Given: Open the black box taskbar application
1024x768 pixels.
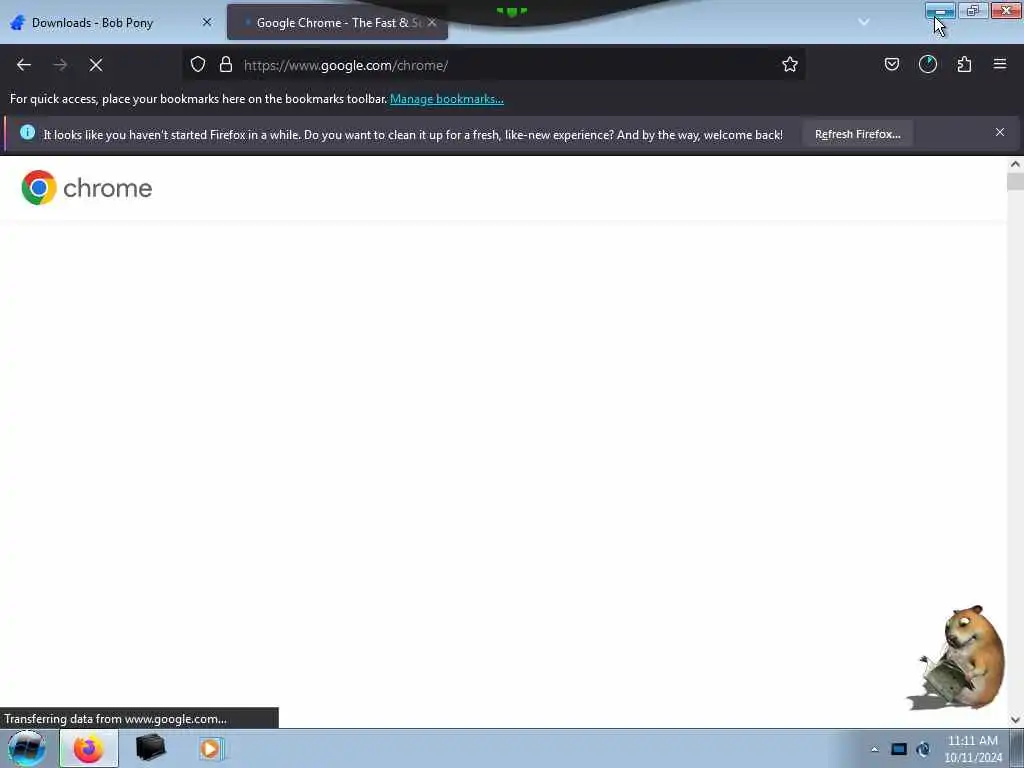Looking at the screenshot, I should [150, 748].
